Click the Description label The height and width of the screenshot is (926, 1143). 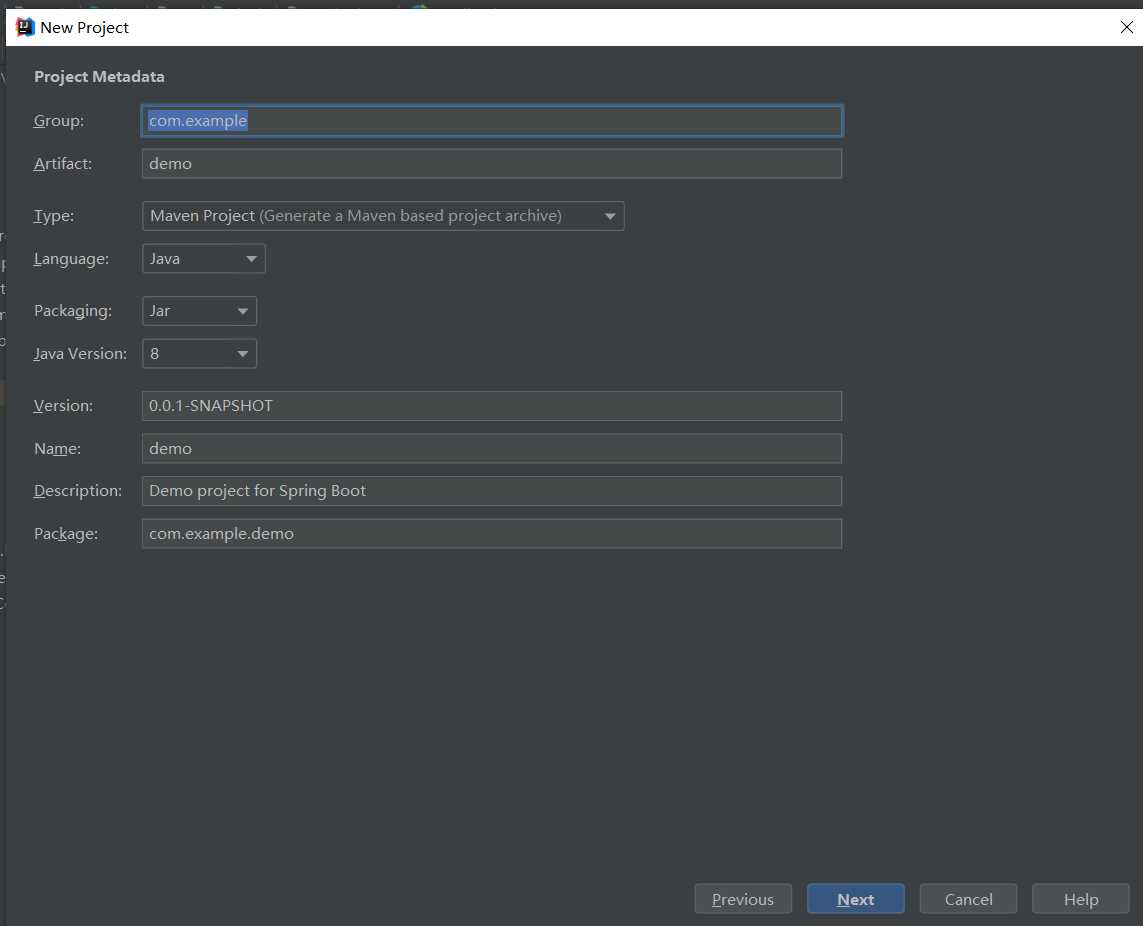click(x=78, y=491)
